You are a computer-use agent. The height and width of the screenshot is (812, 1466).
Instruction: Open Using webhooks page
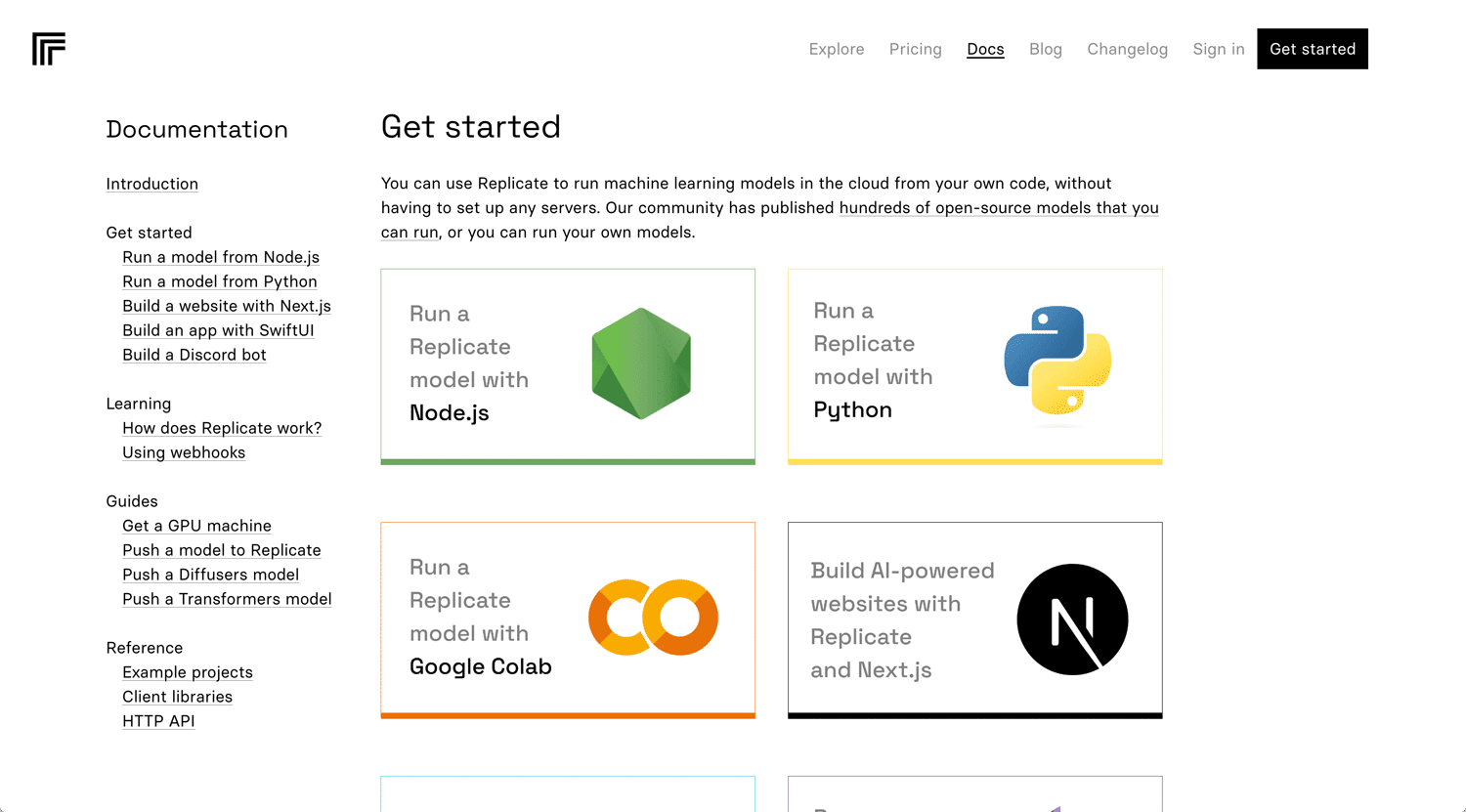click(184, 452)
